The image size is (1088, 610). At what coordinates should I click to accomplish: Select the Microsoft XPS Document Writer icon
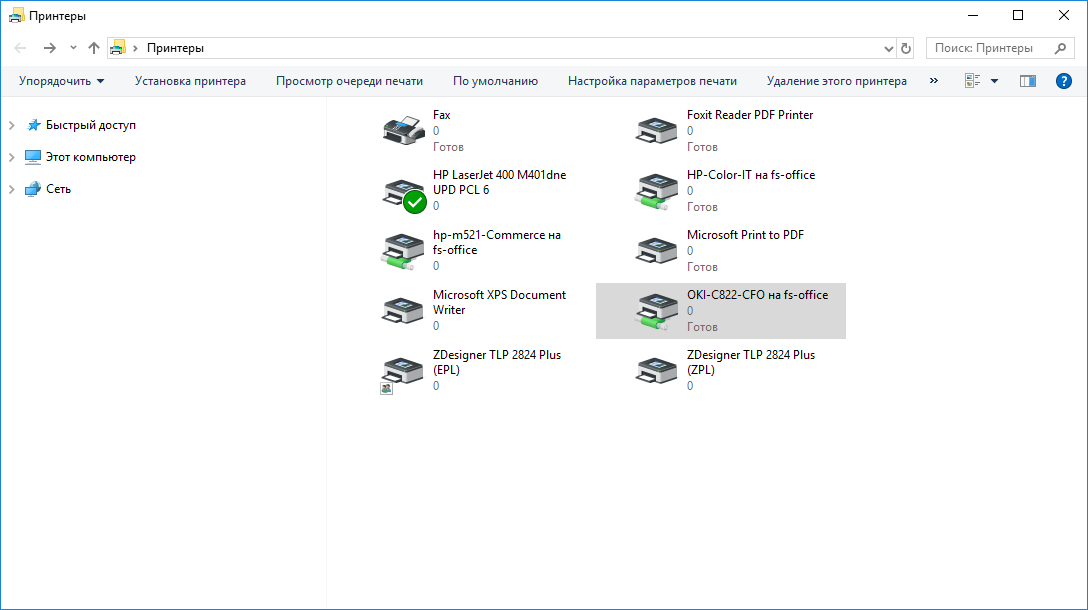click(402, 310)
